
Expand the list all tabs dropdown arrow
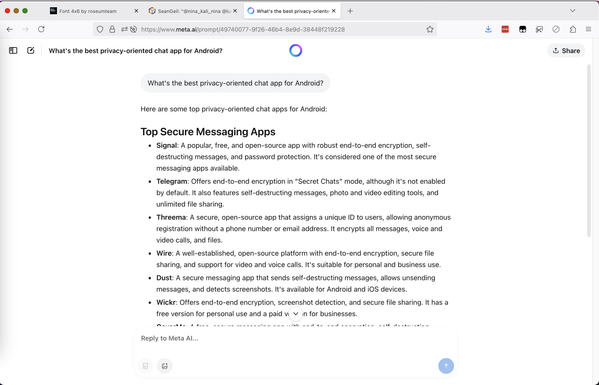(x=572, y=11)
